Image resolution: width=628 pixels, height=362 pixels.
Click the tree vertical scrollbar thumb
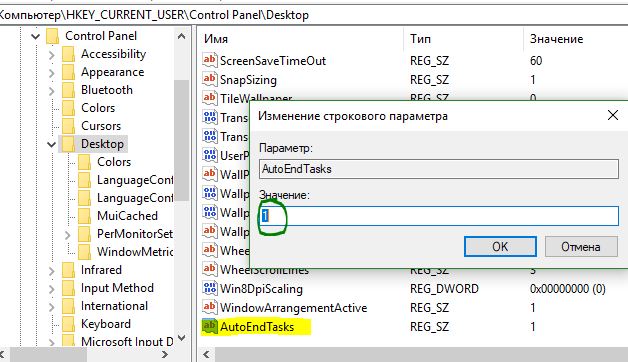tap(181, 140)
